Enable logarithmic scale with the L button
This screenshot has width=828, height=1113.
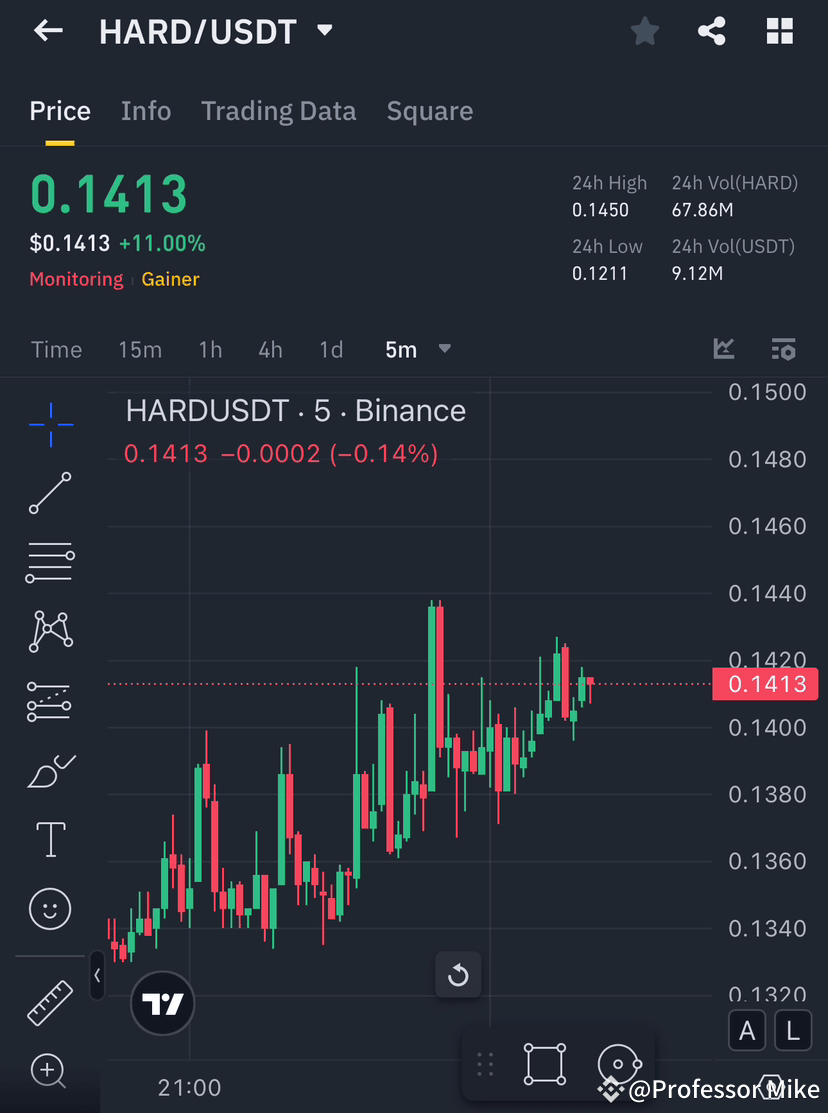(x=793, y=1030)
